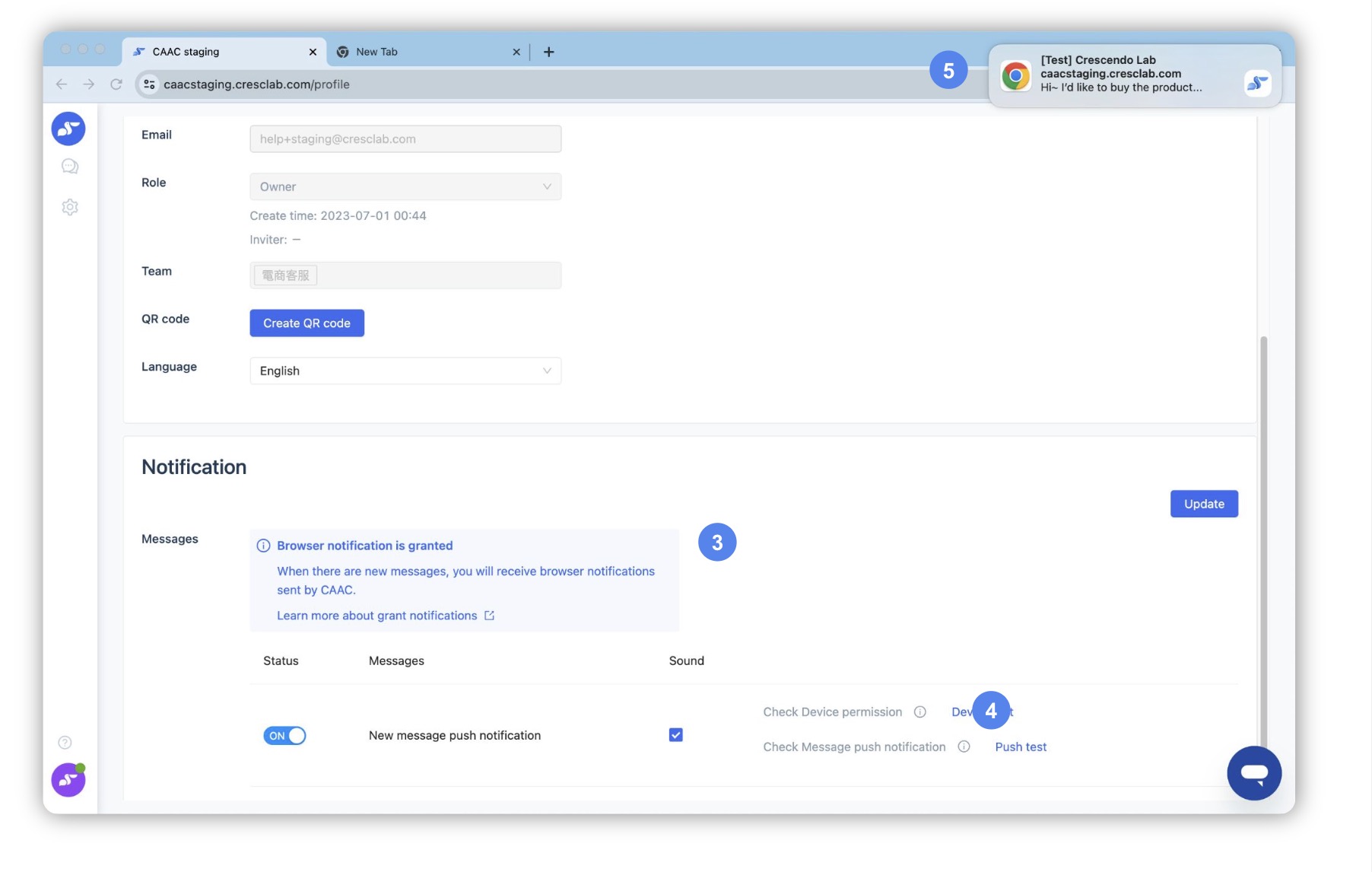Click the Push test link
This screenshot has height=872, width=1372.
pos(1021,747)
